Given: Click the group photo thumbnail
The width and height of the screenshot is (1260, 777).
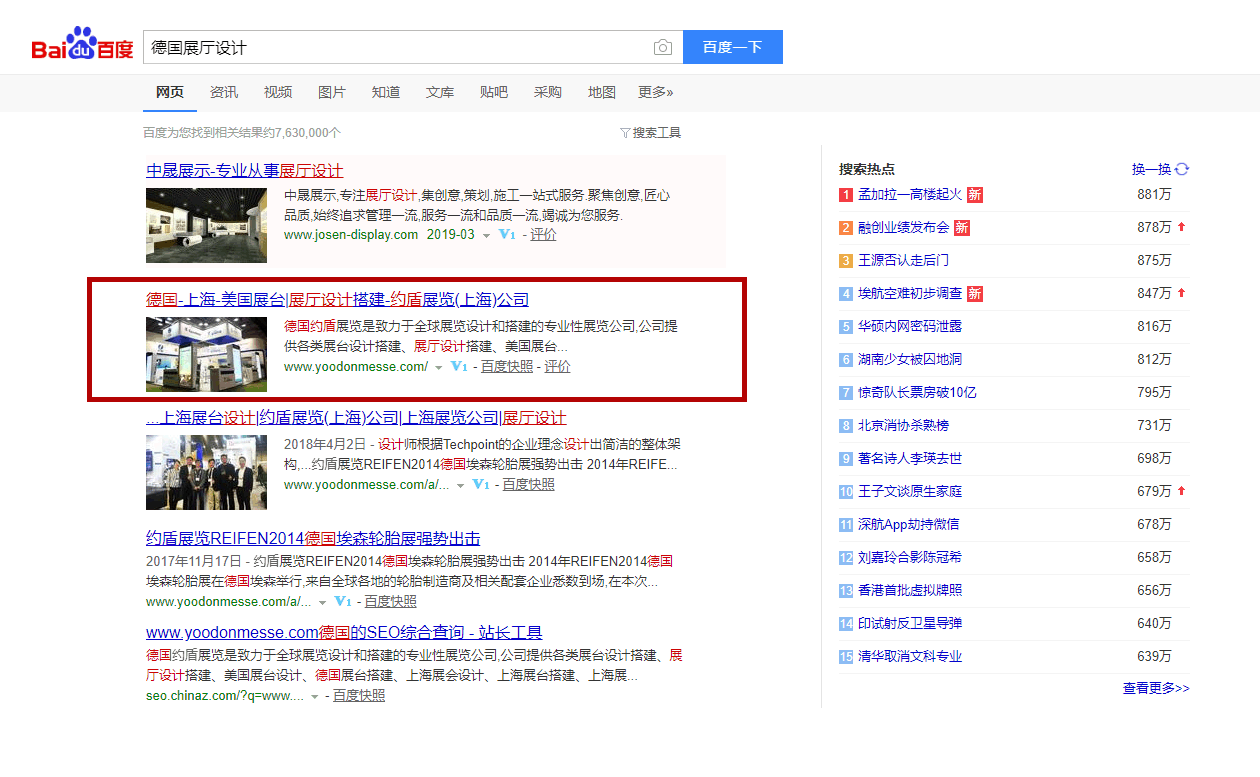Looking at the screenshot, I should click(206, 472).
